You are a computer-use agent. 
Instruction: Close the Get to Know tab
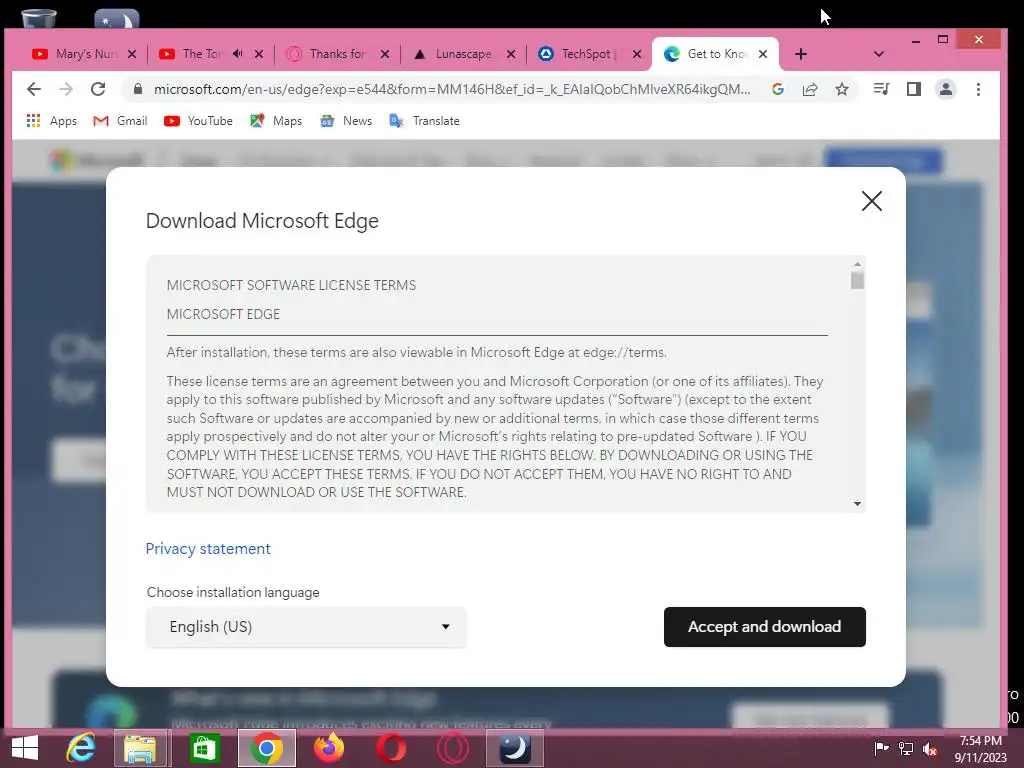tap(763, 54)
